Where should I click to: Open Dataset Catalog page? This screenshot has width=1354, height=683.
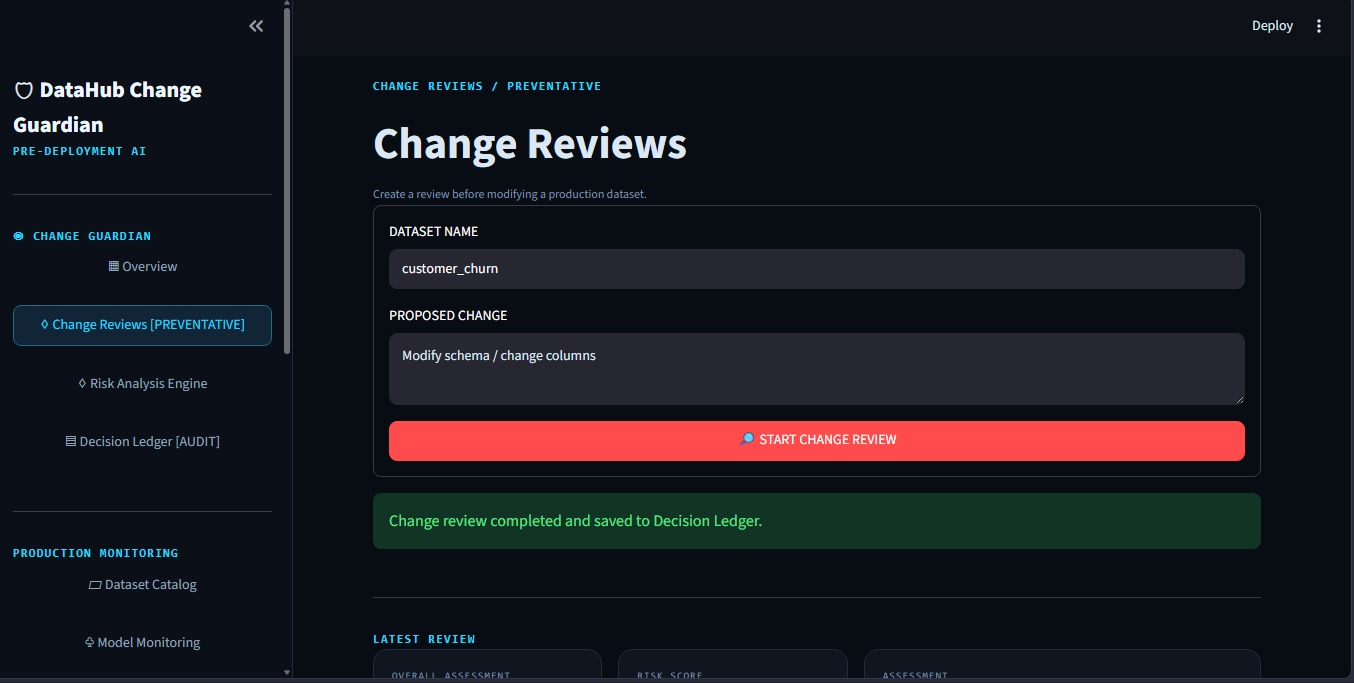(x=142, y=585)
